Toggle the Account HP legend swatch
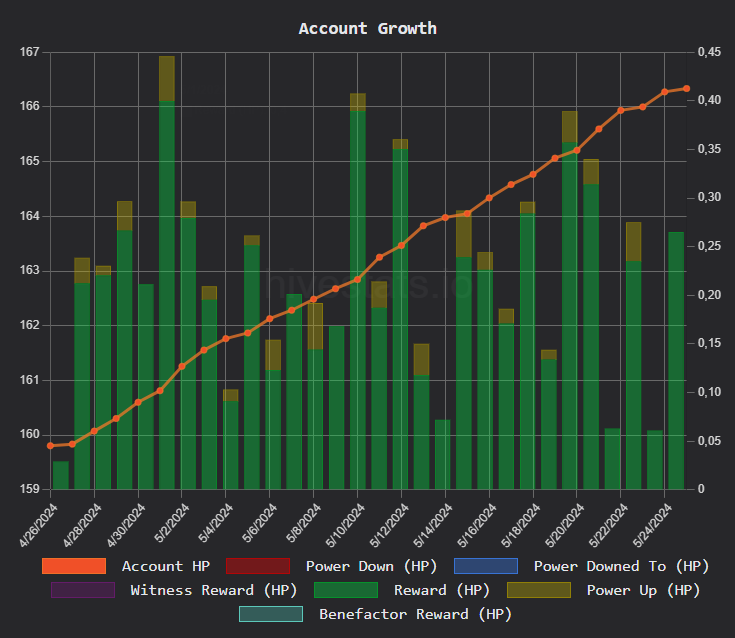Screen dimensions: 735x638 (x=74, y=566)
